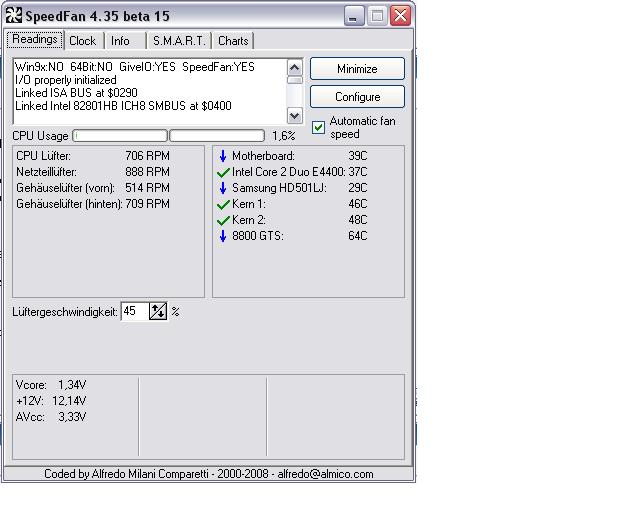Click the log box scrollbar thumb
Image resolution: width=640 pixels, height=512 pixels.
tap(295, 80)
